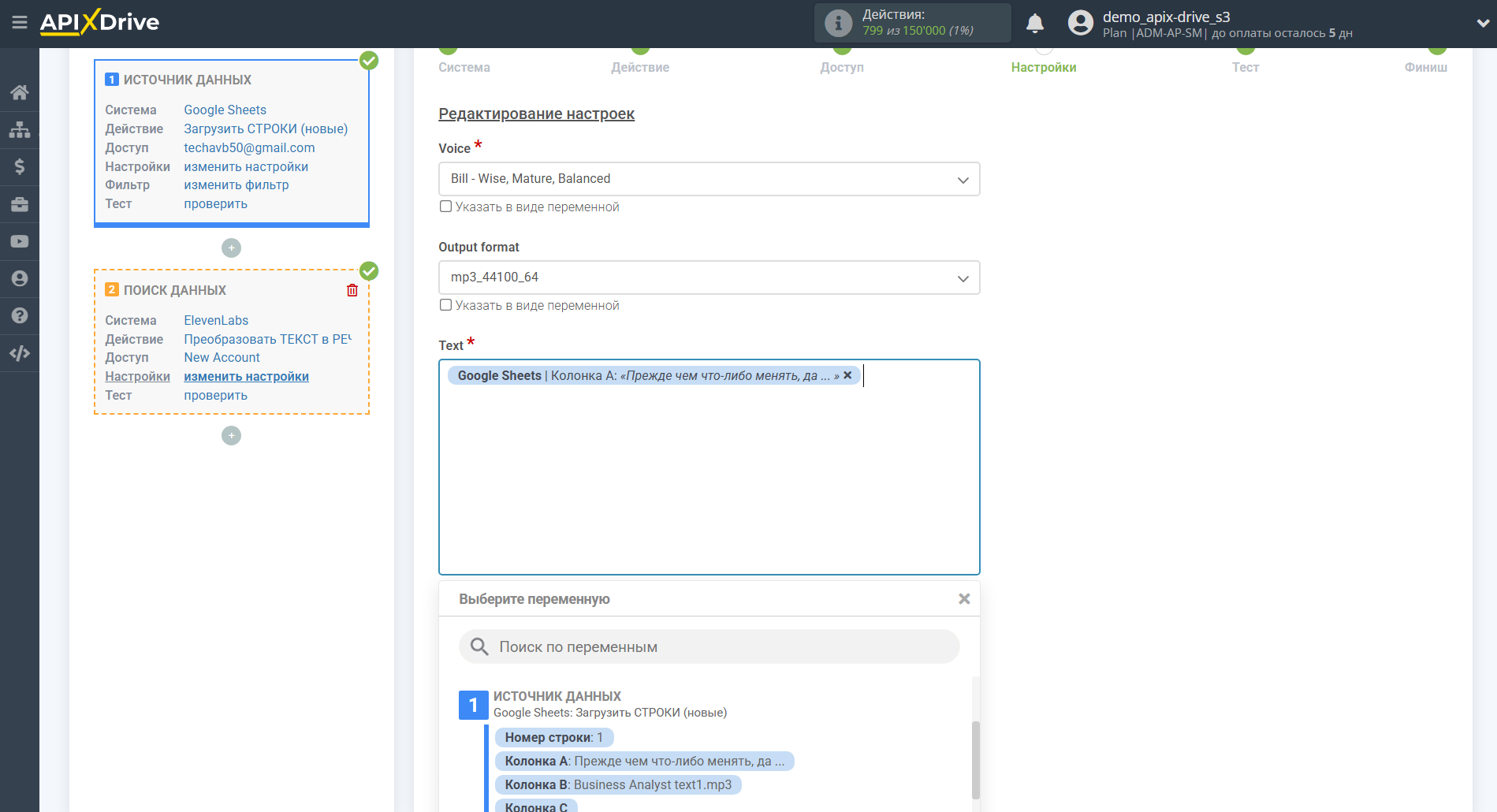Select the Колонка B variable
Image resolution: width=1497 pixels, height=812 pixels.
(x=617, y=784)
